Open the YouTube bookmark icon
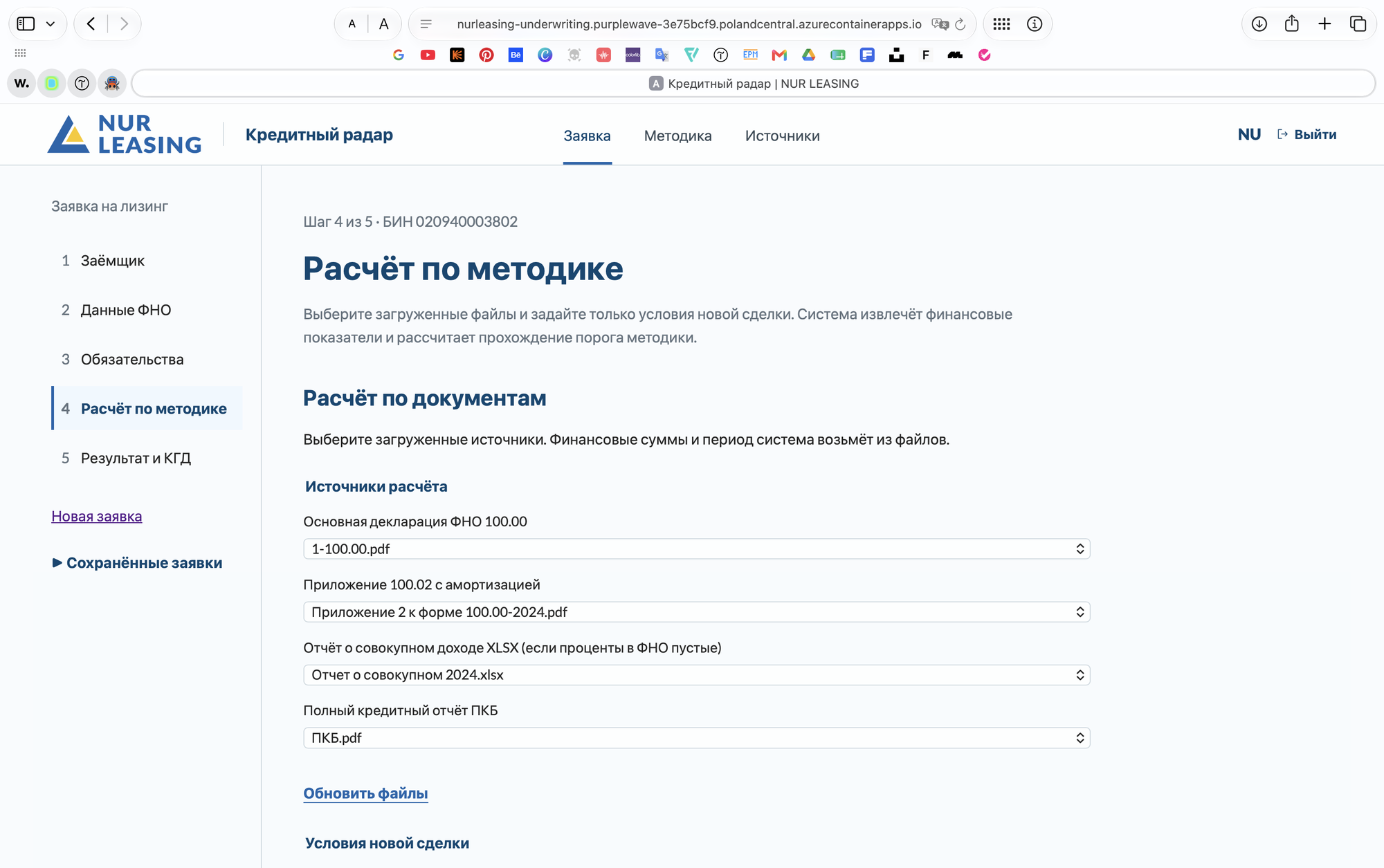The height and width of the screenshot is (868, 1384). [428, 55]
